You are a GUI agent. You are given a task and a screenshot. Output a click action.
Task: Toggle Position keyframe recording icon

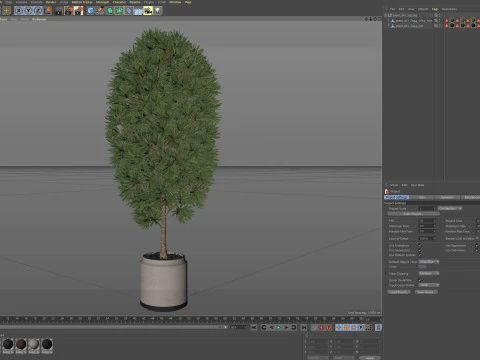pos(339,328)
